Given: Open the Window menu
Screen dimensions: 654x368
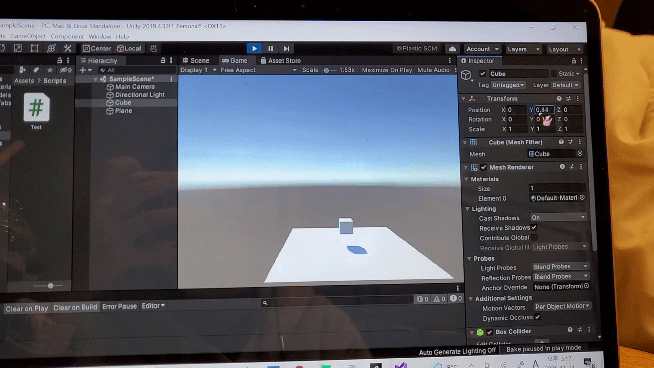Looking at the screenshot, I should 100,37.
